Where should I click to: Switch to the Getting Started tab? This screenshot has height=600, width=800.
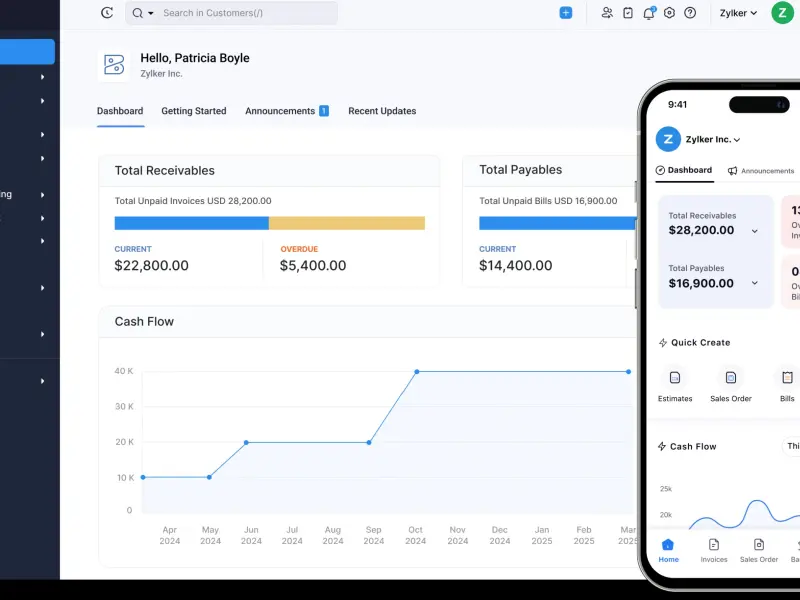click(194, 111)
